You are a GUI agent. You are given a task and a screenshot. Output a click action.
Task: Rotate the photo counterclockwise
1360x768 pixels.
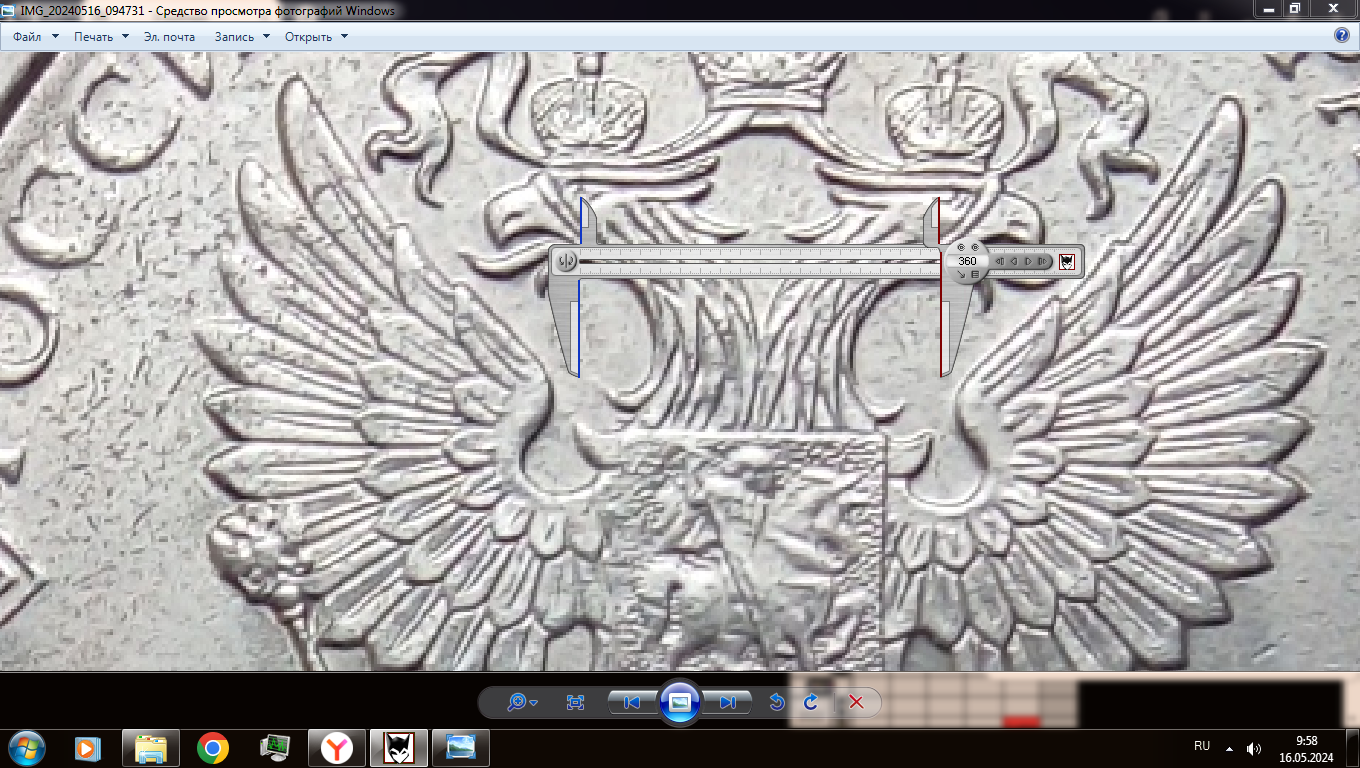776,702
